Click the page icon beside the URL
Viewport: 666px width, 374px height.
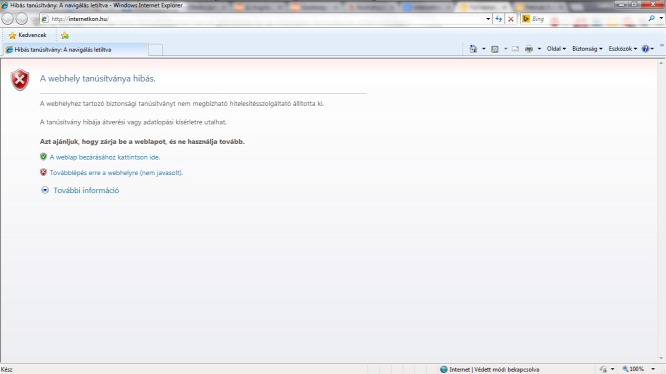pyautogui.click(x=45, y=19)
